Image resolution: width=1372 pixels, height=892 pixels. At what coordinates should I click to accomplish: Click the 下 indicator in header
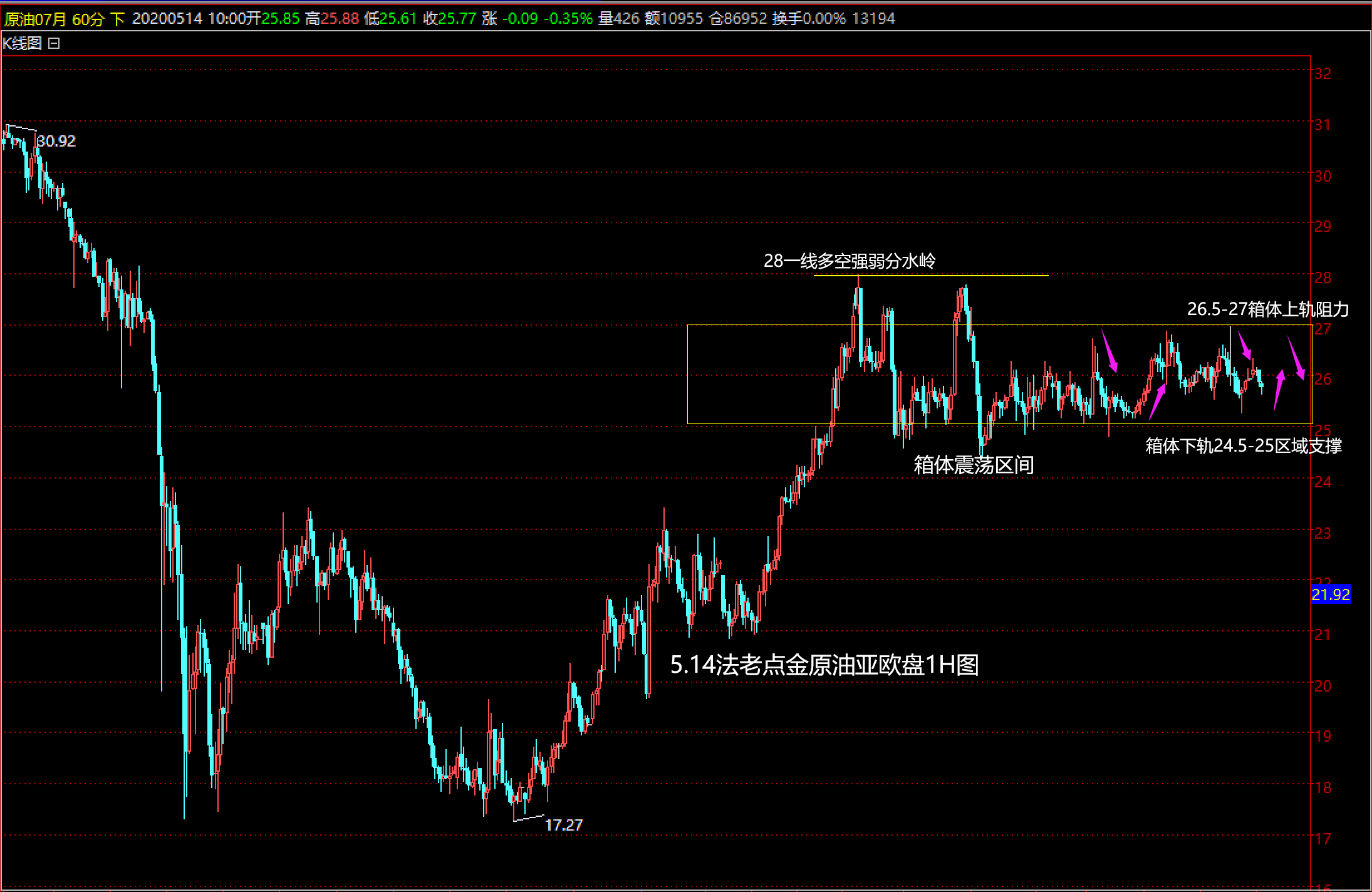coord(117,19)
